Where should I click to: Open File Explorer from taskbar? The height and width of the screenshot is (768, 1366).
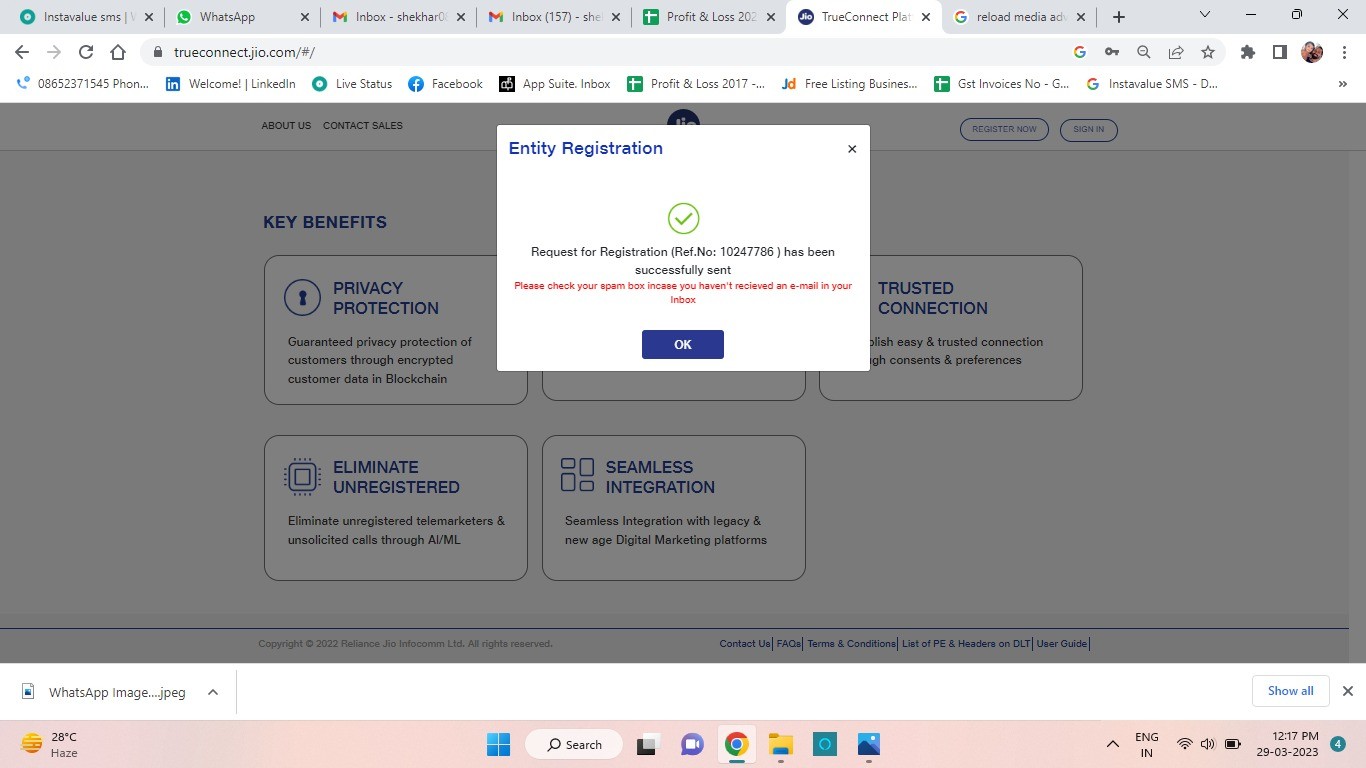pos(780,744)
